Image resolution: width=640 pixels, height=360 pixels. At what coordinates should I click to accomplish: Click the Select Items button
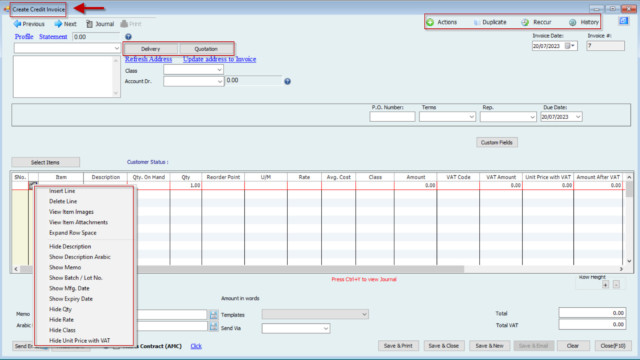click(45, 162)
